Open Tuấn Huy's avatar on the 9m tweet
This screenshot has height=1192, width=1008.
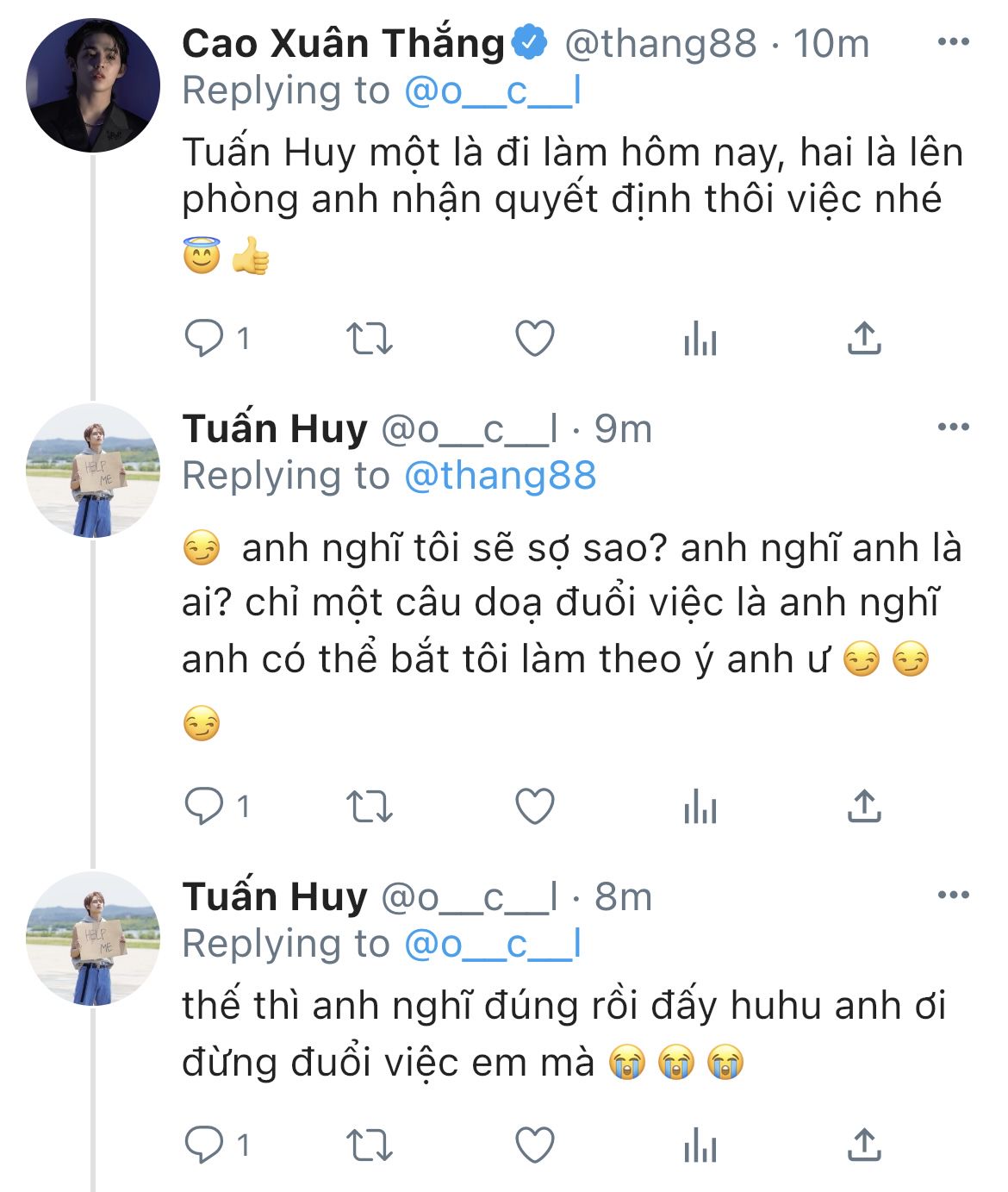tap(93, 470)
